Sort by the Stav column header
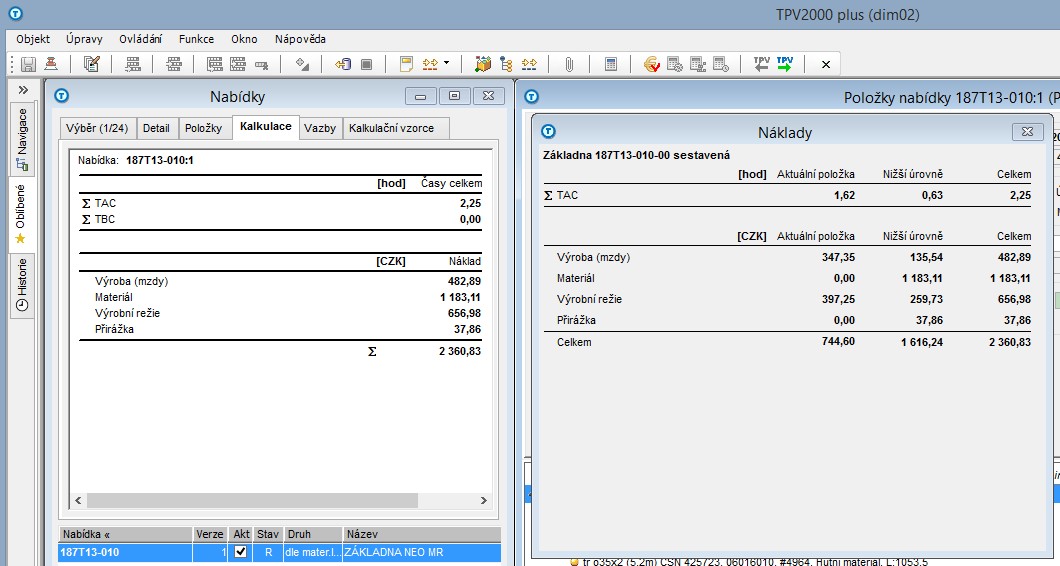Screen dimensions: 1060x566 click(x=268, y=534)
